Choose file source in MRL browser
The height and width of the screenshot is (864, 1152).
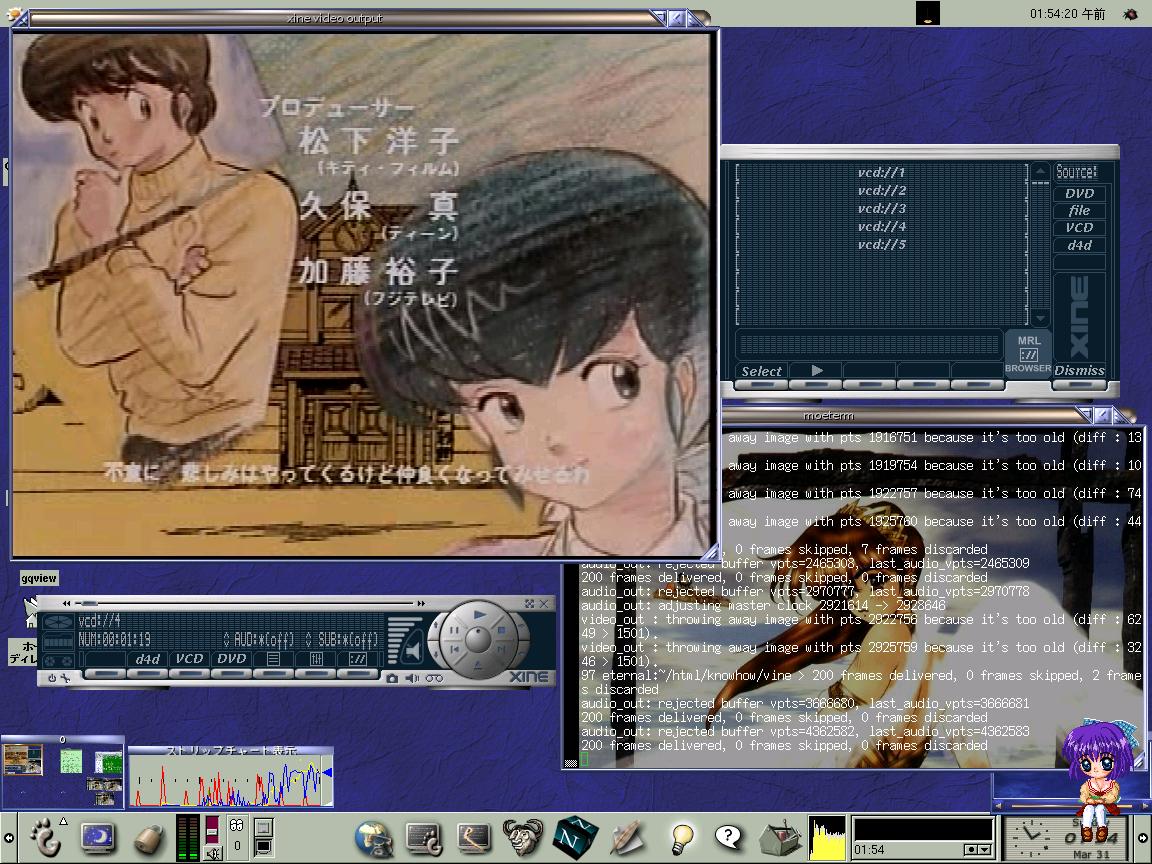tap(1079, 210)
